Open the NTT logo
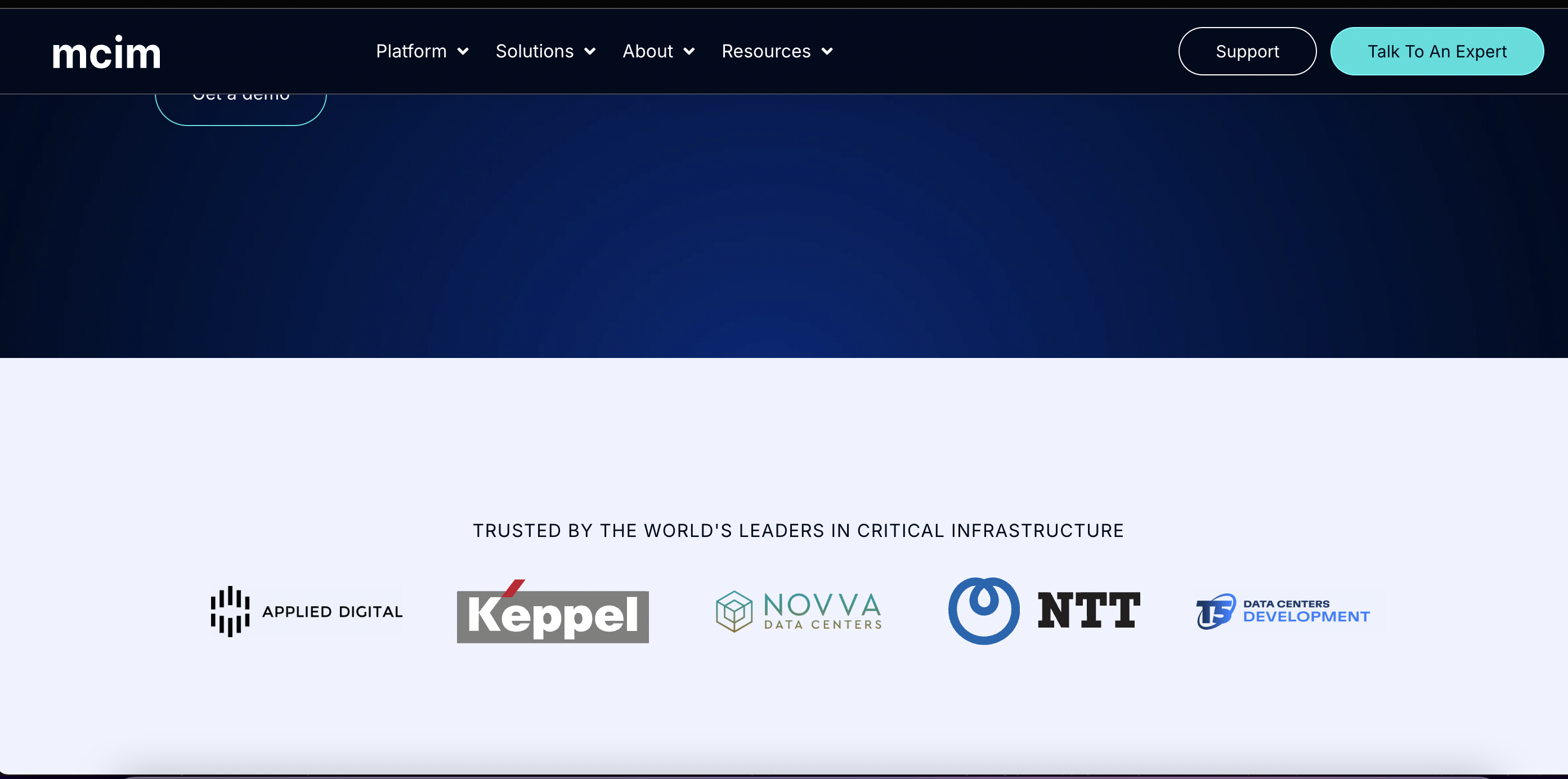1568x779 pixels. (1045, 611)
